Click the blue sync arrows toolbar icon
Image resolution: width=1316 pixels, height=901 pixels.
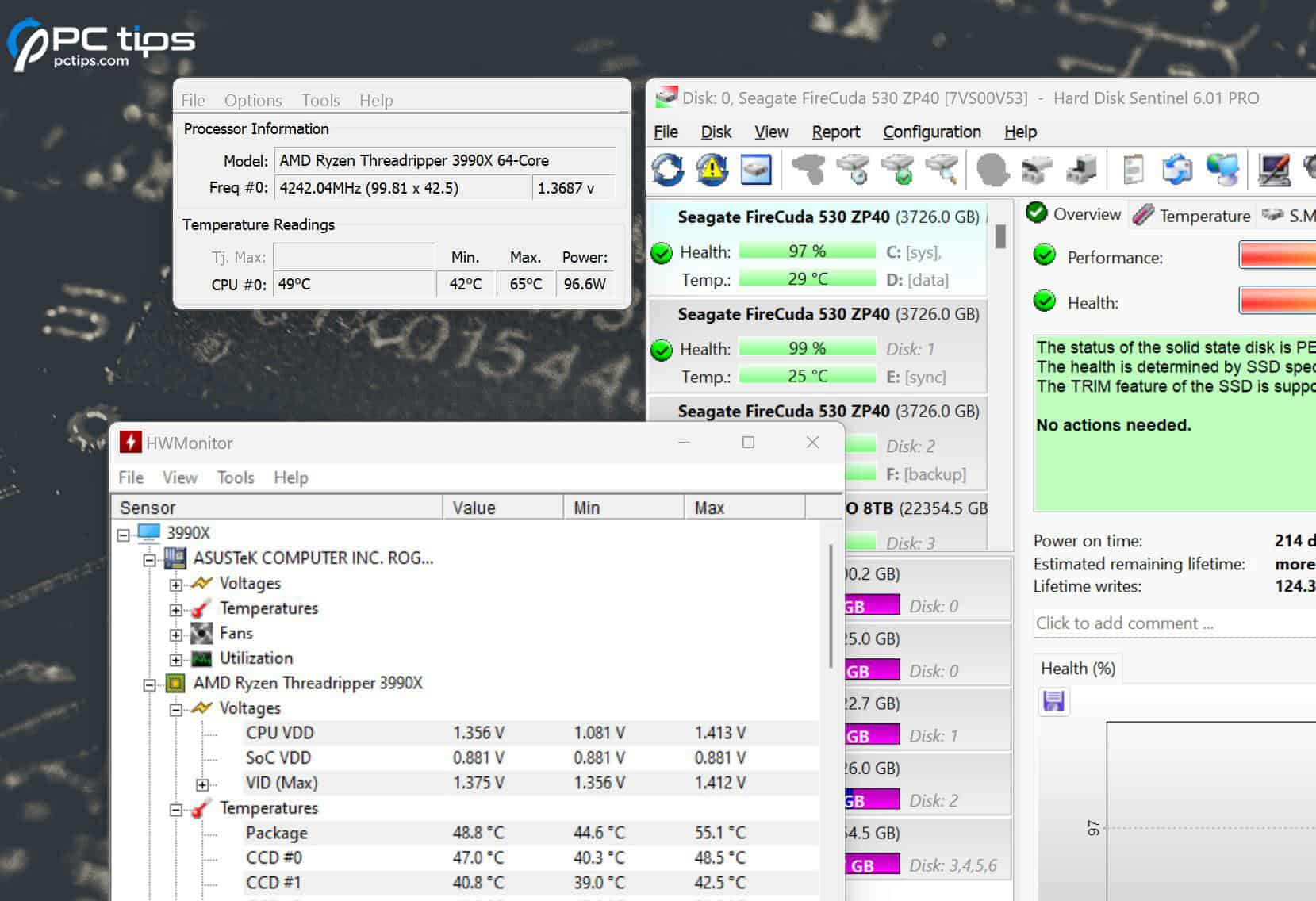[1176, 169]
